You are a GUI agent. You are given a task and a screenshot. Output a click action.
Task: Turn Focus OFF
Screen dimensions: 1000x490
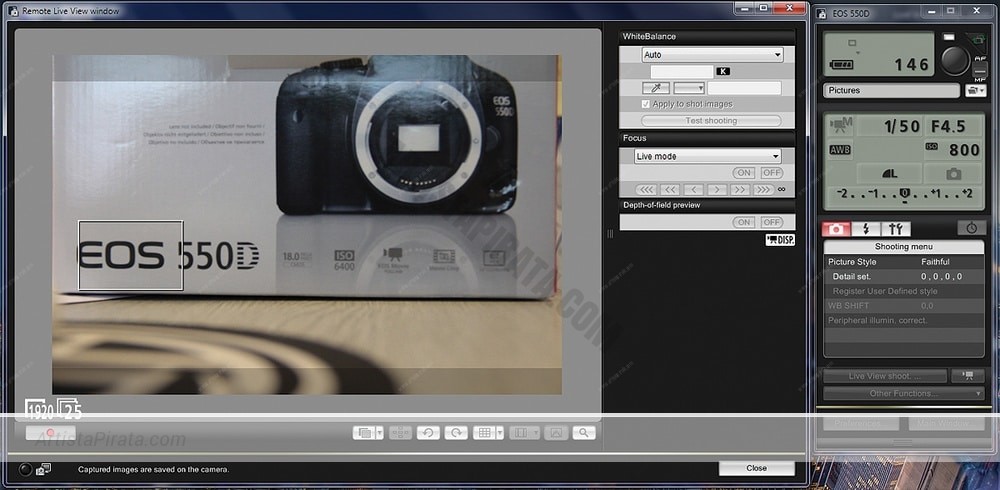click(772, 173)
